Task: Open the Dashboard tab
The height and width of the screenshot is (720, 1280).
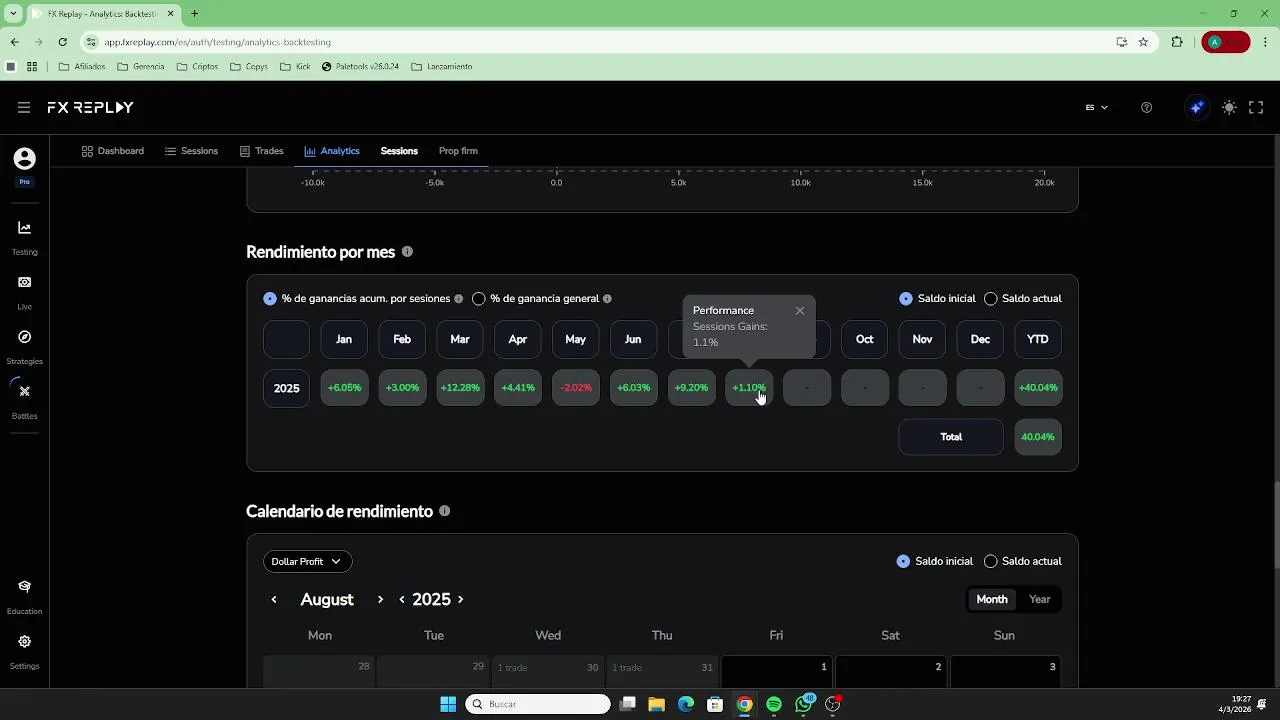Action: pyautogui.click(x=113, y=151)
